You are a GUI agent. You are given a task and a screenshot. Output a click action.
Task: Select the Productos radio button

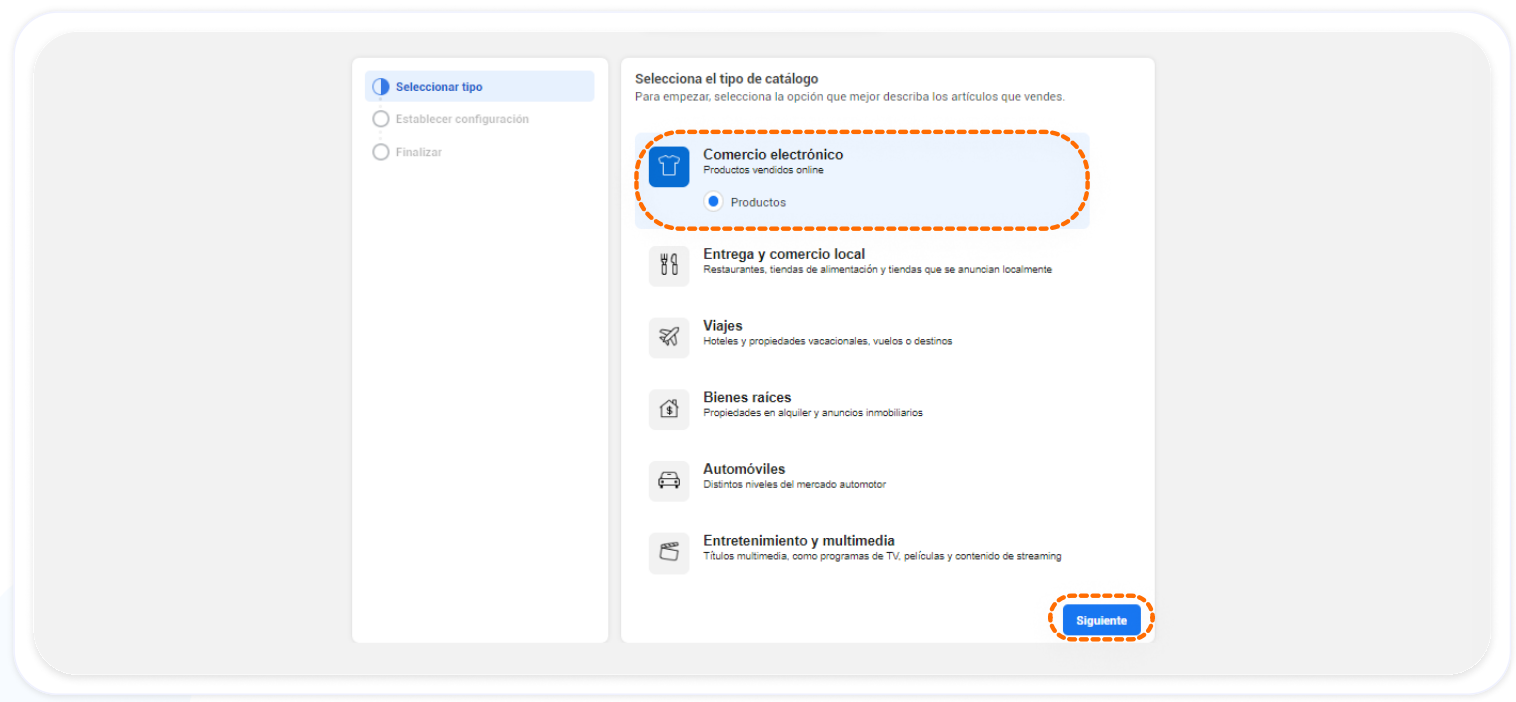[713, 202]
